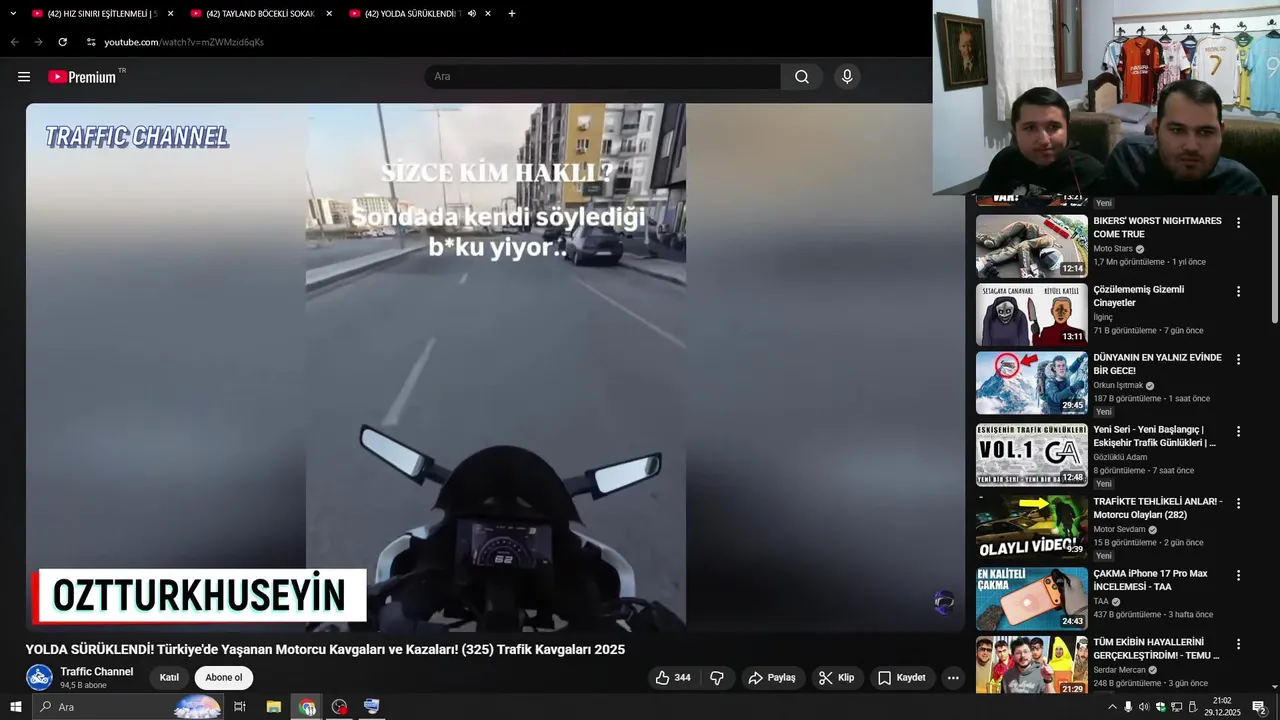Create a clip with Klip button

(836, 678)
